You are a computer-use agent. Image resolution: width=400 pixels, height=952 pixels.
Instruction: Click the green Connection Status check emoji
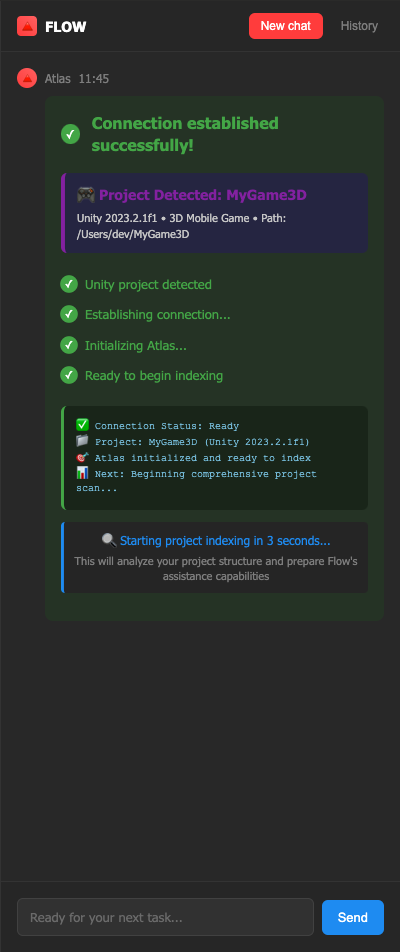point(83,426)
